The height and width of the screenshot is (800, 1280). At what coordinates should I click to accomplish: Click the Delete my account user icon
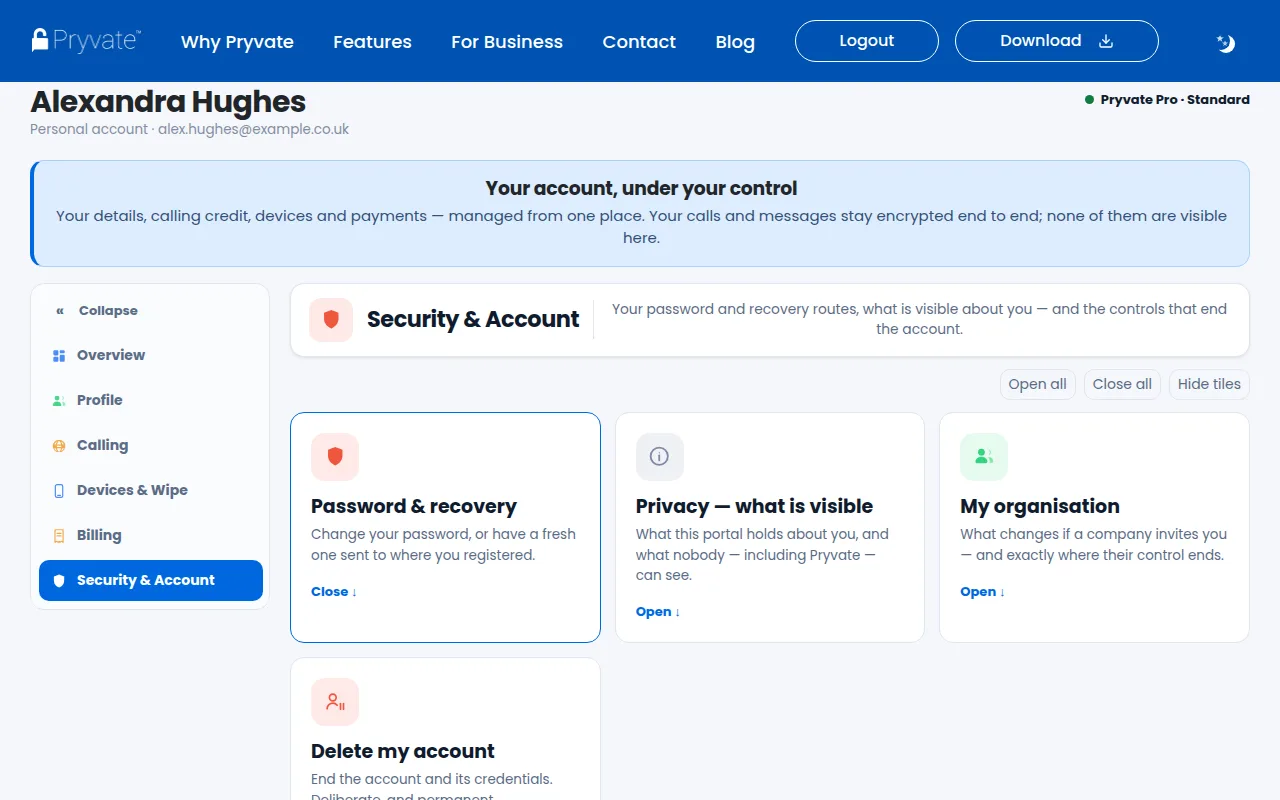335,702
